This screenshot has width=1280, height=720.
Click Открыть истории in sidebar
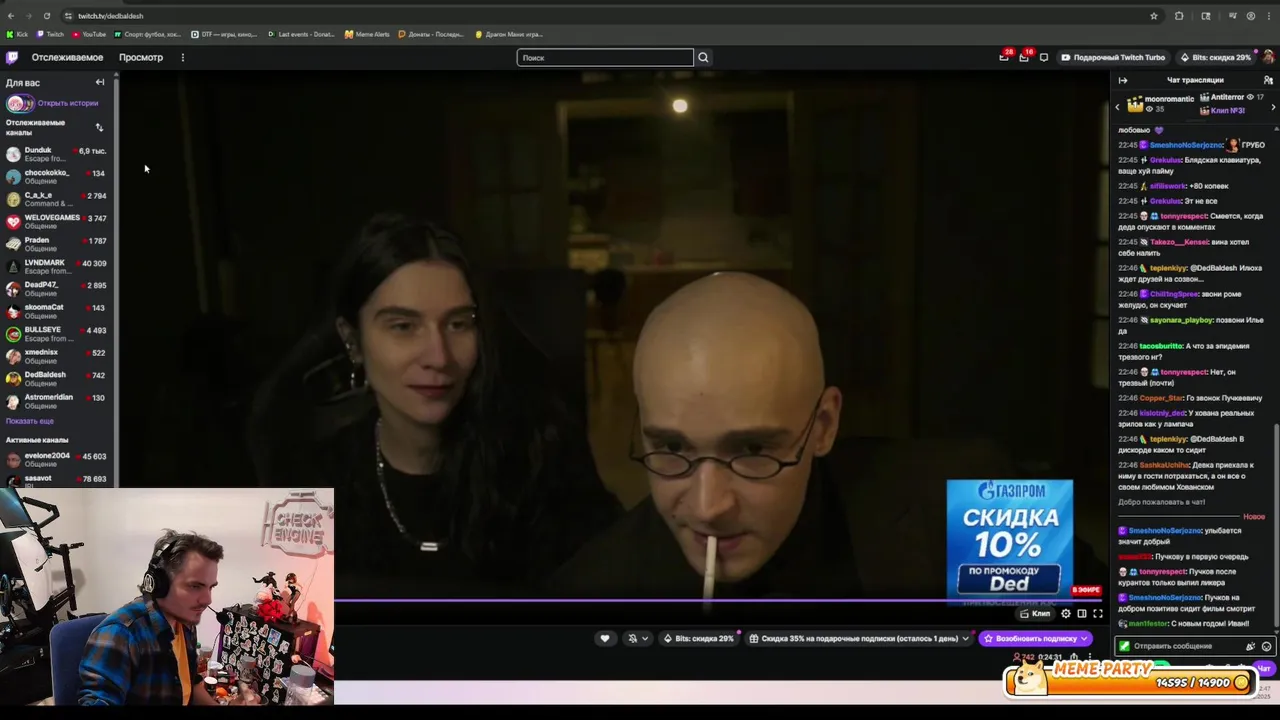pos(68,103)
